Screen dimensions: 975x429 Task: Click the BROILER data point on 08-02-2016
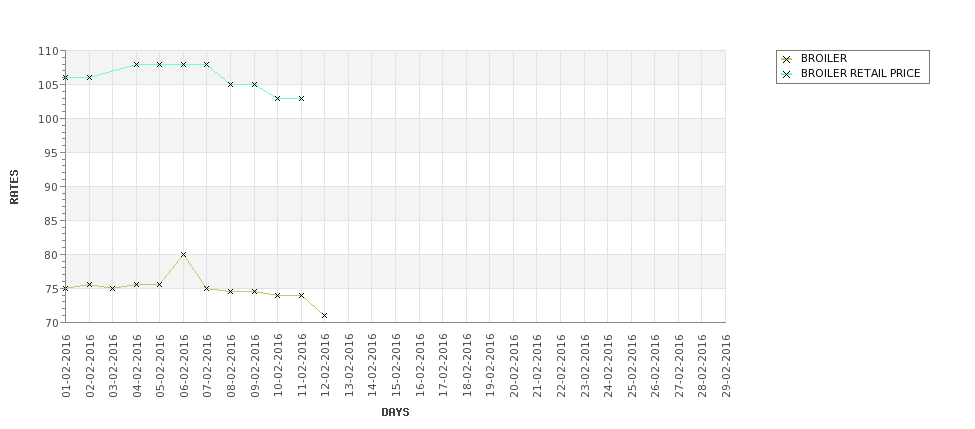click(x=231, y=291)
